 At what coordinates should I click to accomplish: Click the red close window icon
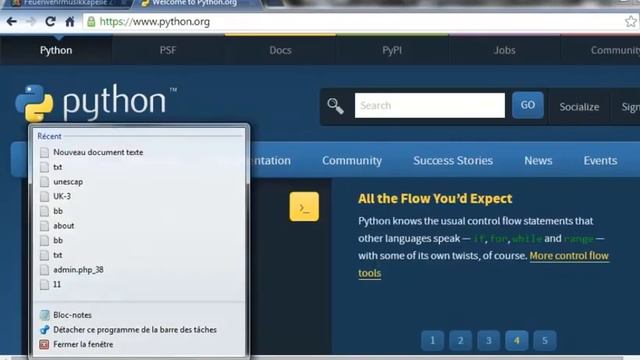point(44,344)
